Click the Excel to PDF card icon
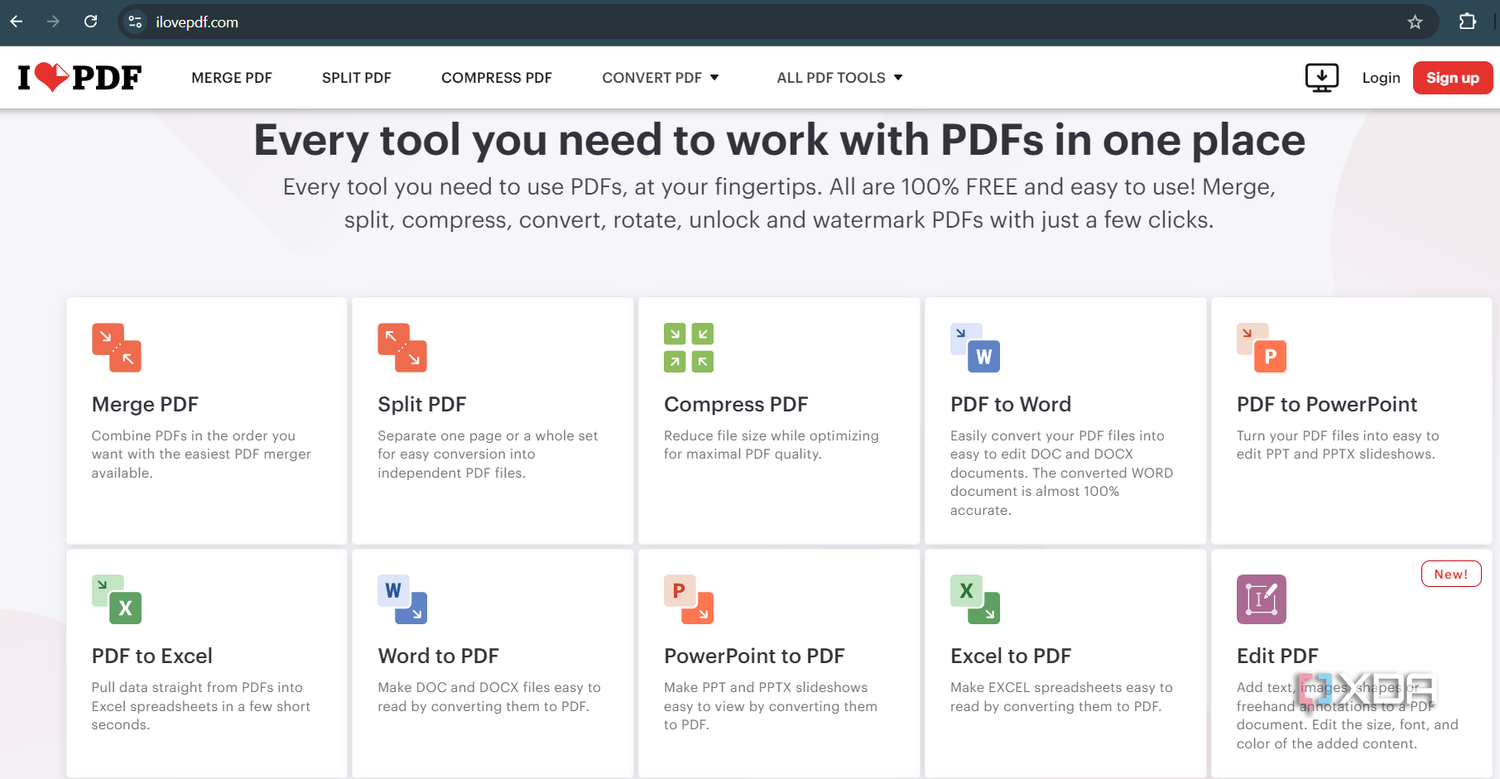The height and width of the screenshot is (779, 1500). tap(975, 599)
